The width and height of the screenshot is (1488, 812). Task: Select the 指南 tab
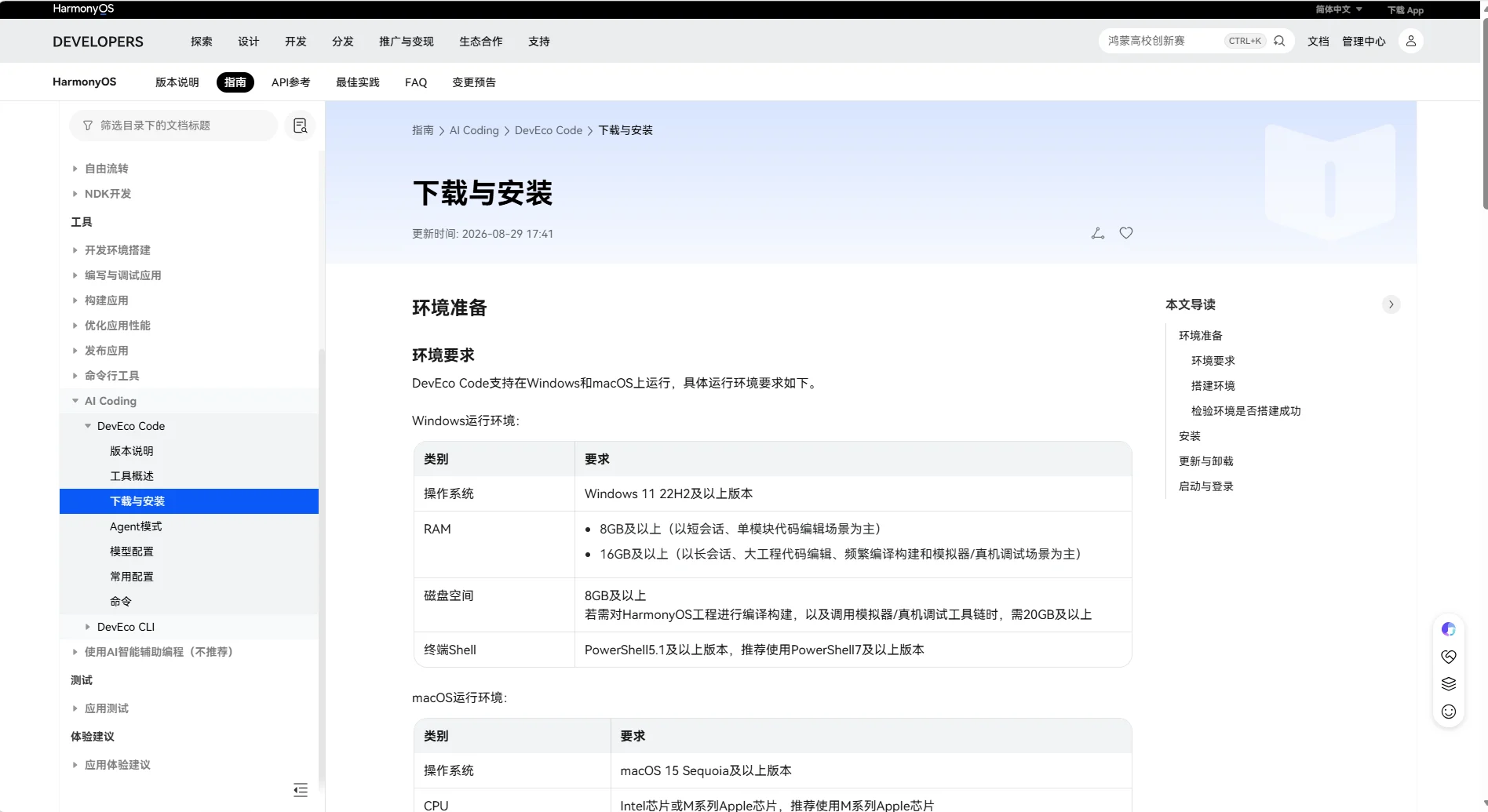tap(235, 82)
